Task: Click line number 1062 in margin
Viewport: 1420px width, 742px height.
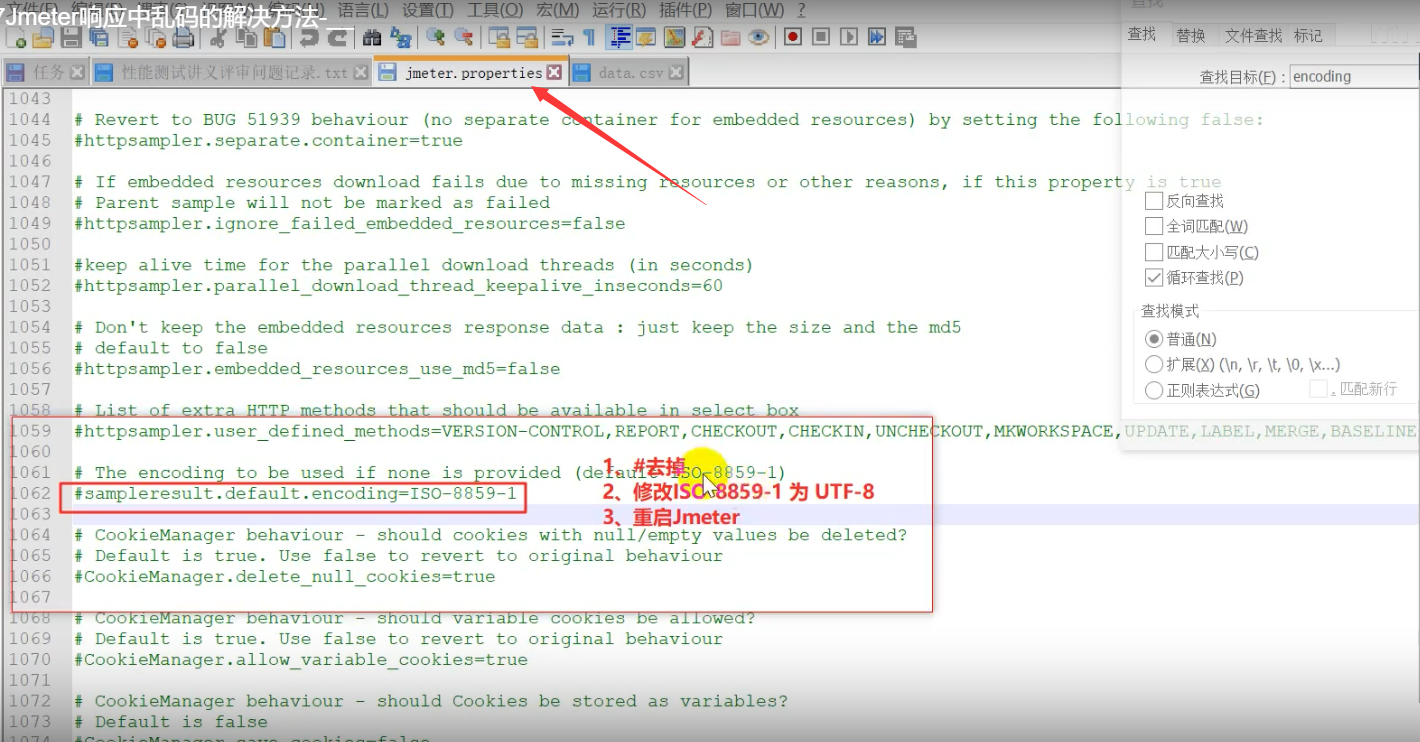Action: (29, 493)
